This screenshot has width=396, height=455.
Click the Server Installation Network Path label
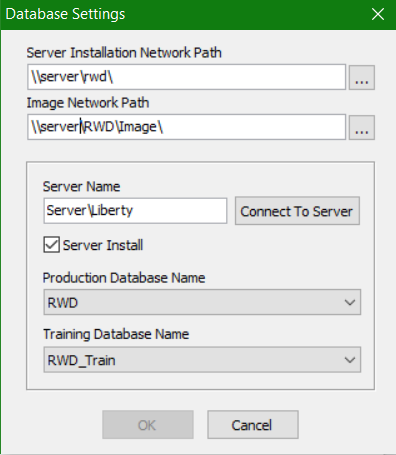click(x=124, y=53)
